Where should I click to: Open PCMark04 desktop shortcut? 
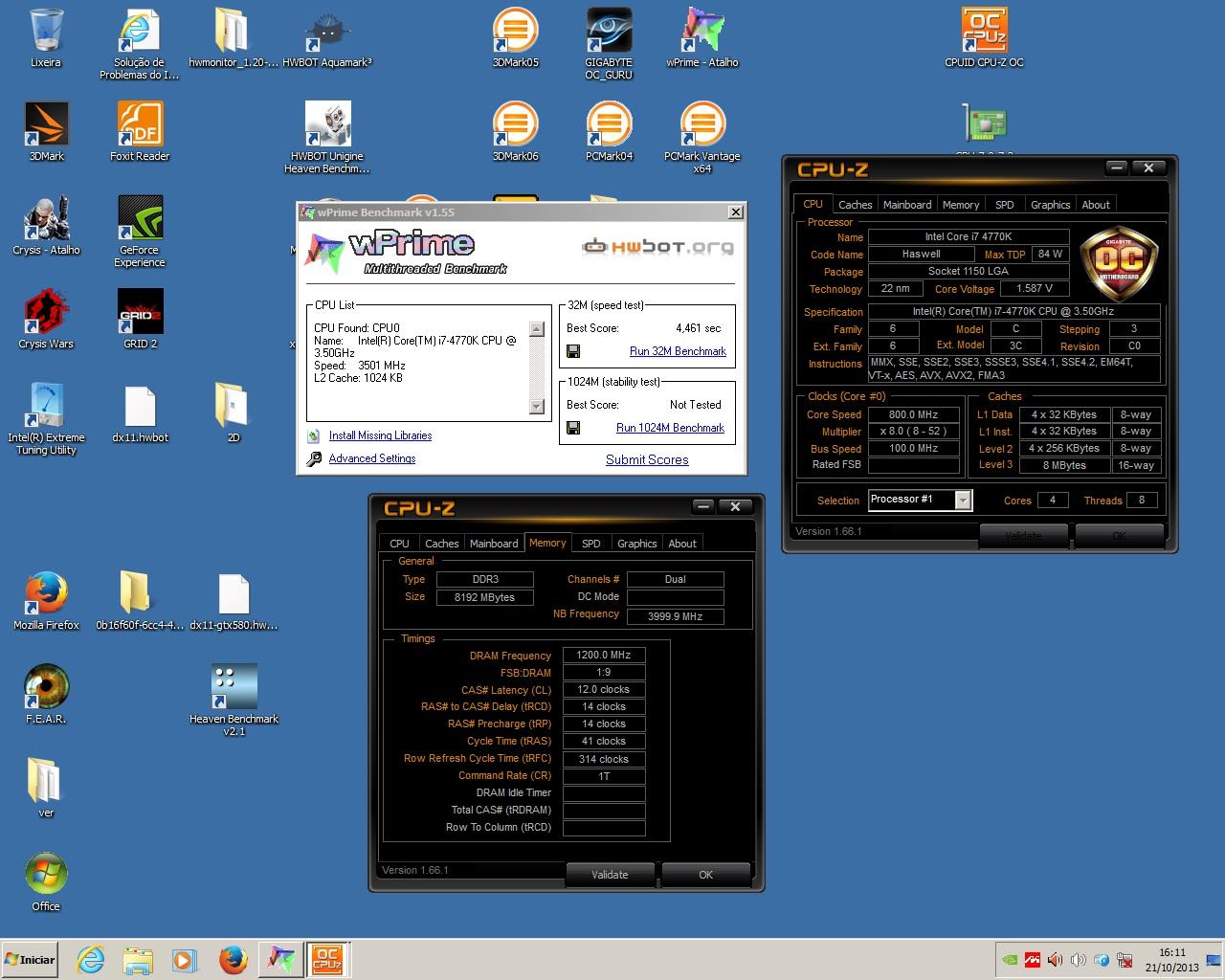click(609, 132)
